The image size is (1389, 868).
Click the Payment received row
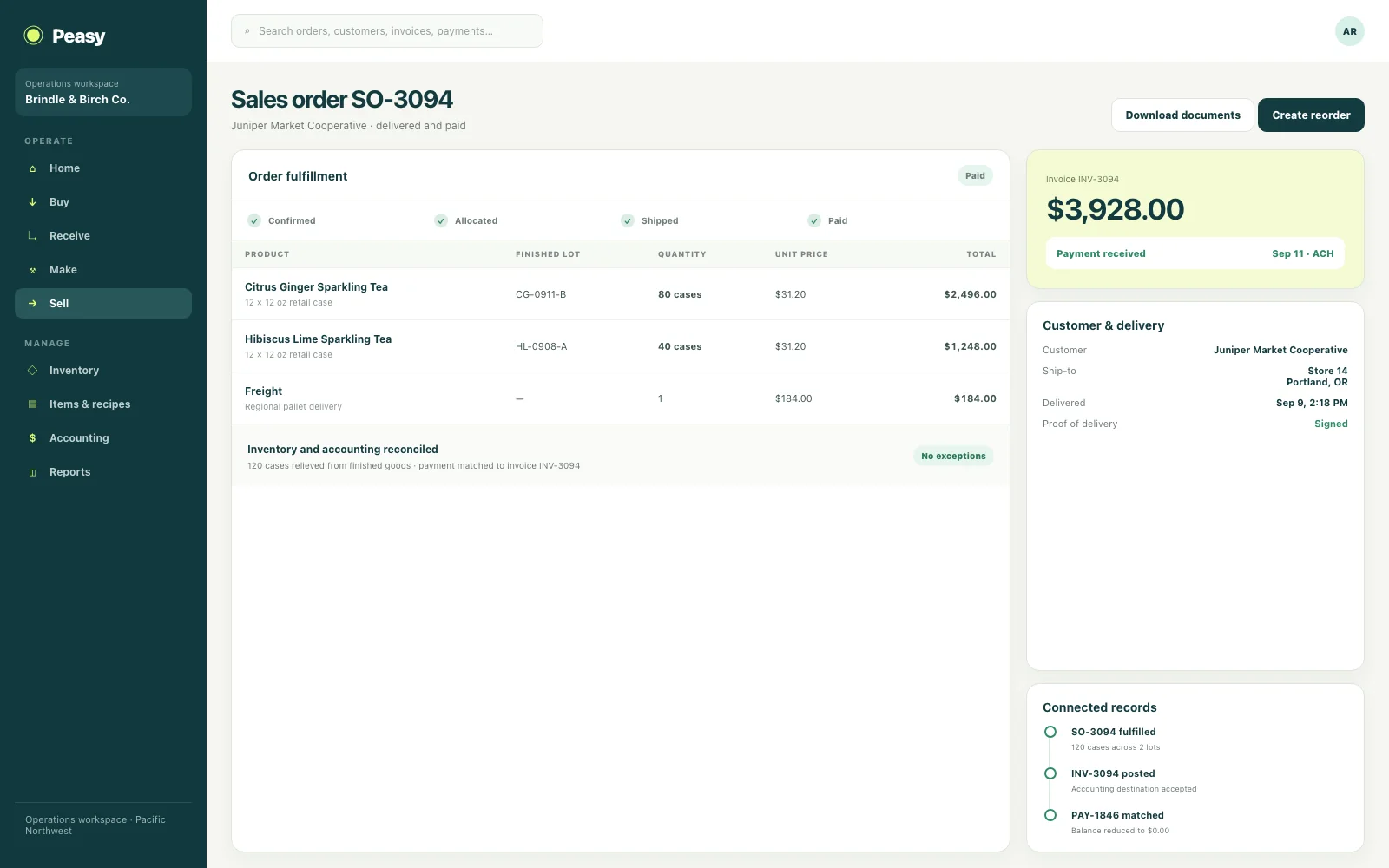[x=1195, y=253]
